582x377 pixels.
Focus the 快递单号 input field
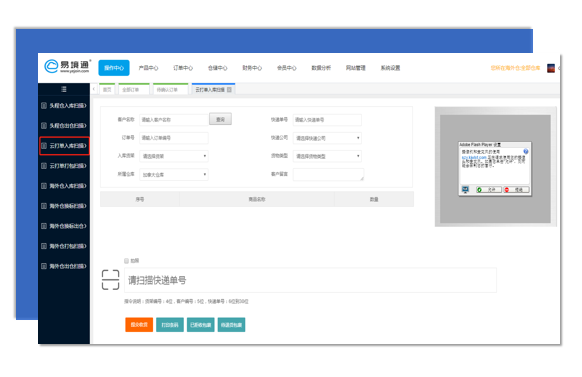[x=327, y=120]
